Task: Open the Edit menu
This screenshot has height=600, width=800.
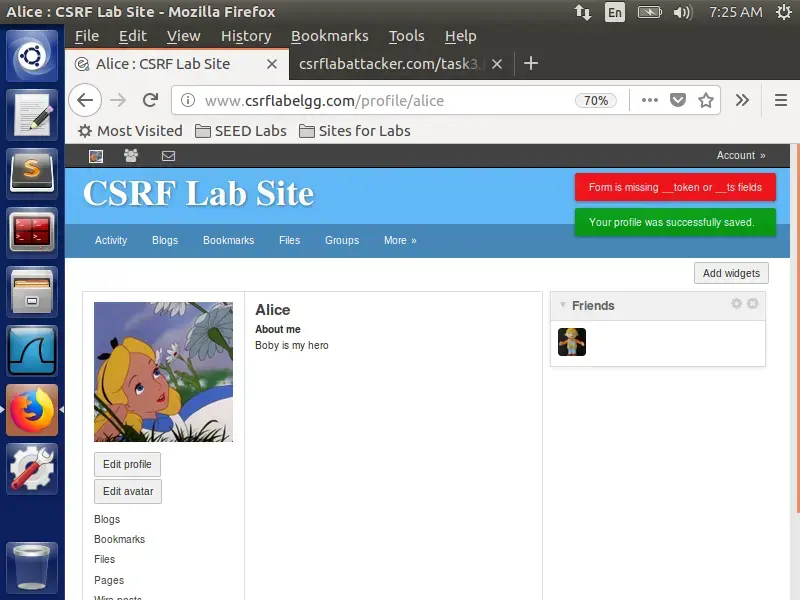Action: click(x=133, y=36)
